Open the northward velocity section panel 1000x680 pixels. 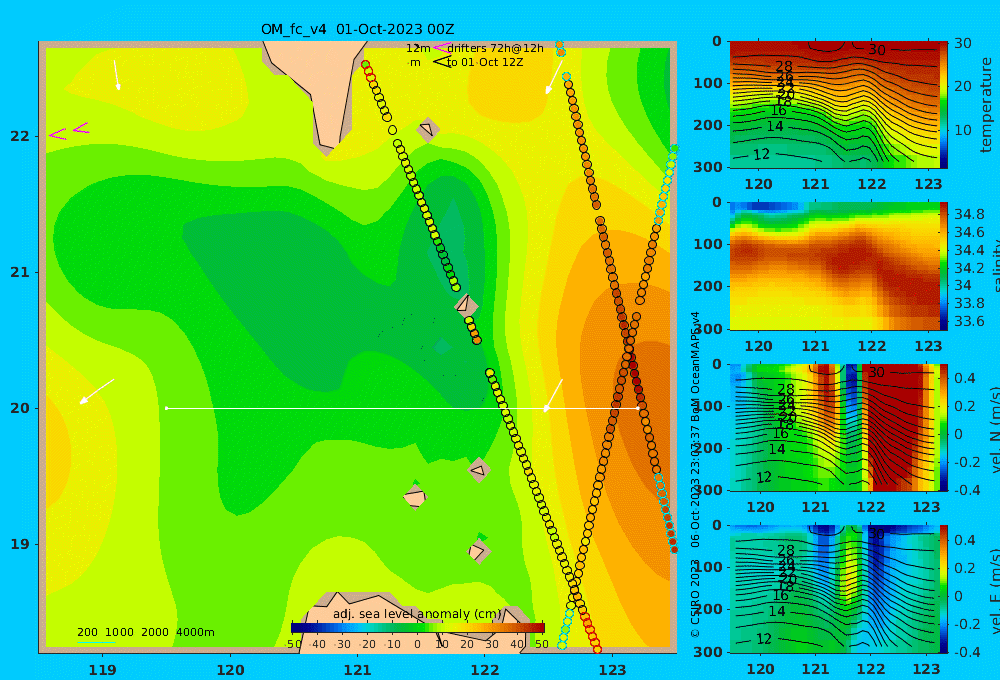[x=834, y=428]
